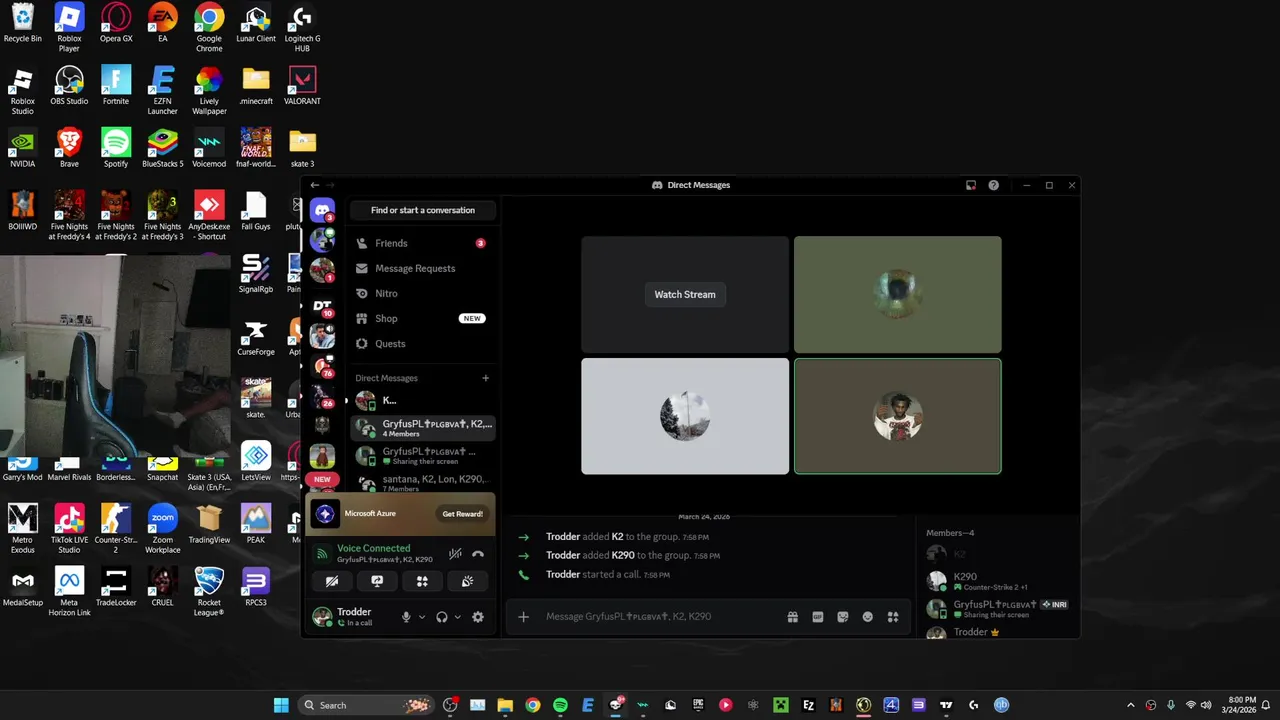1280x720 pixels.
Task: Open the santana, K2, Lon, K290 group DM
Action: (x=422, y=483)
